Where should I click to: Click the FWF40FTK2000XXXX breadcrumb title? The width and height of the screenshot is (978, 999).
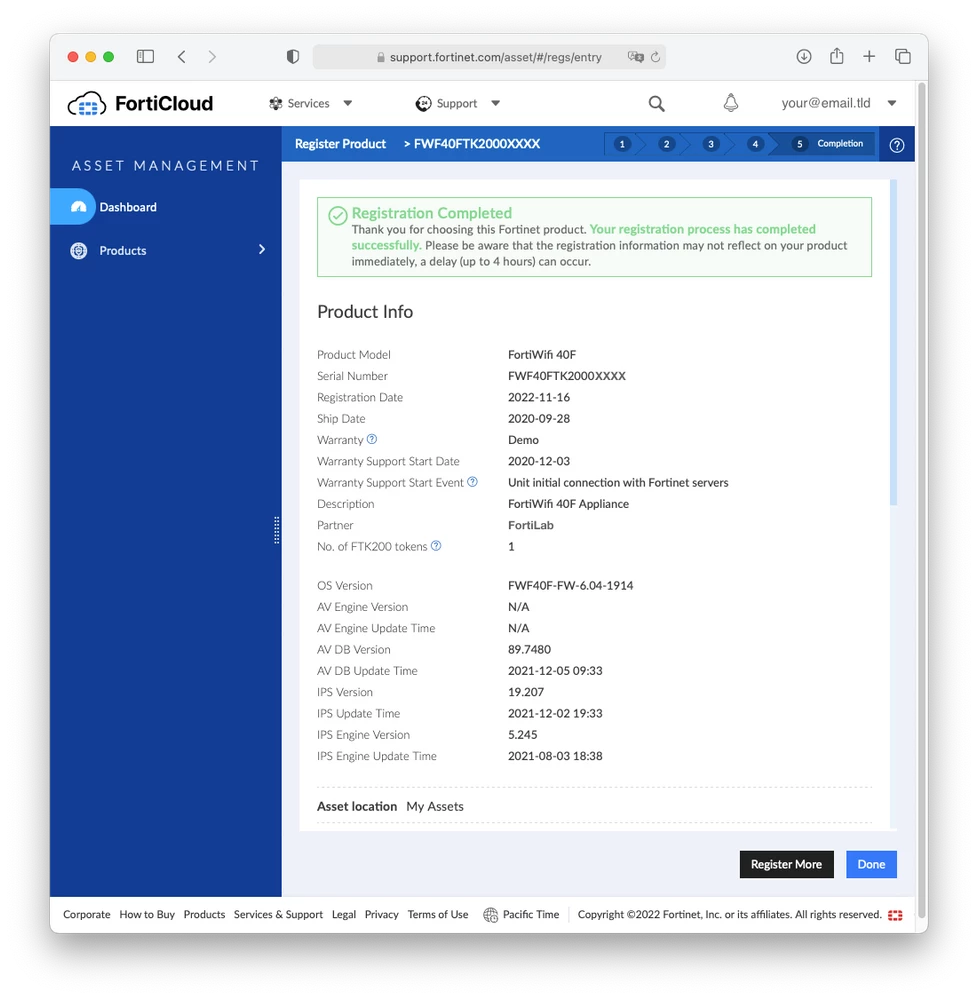(477, 144)
